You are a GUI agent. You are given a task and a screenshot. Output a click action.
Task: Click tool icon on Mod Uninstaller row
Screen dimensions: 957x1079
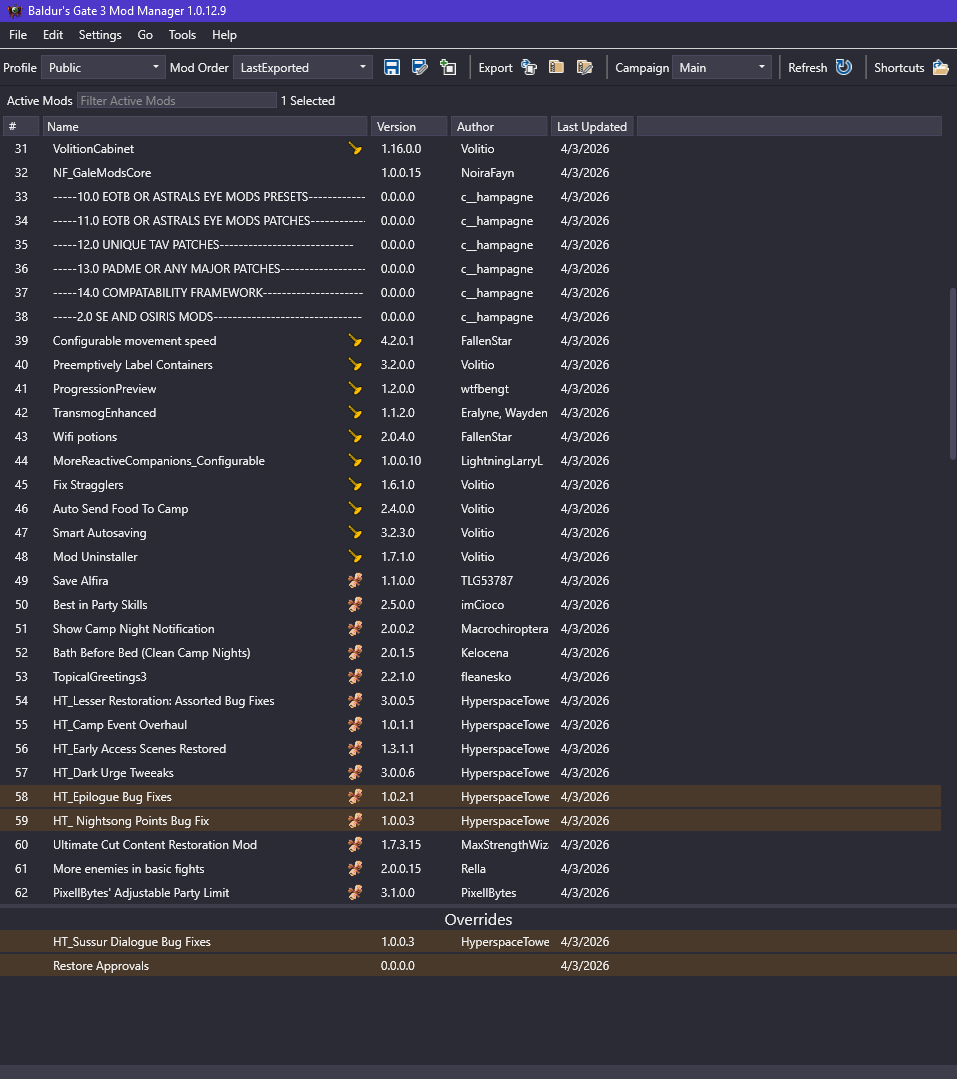click(x=355, y=557)
